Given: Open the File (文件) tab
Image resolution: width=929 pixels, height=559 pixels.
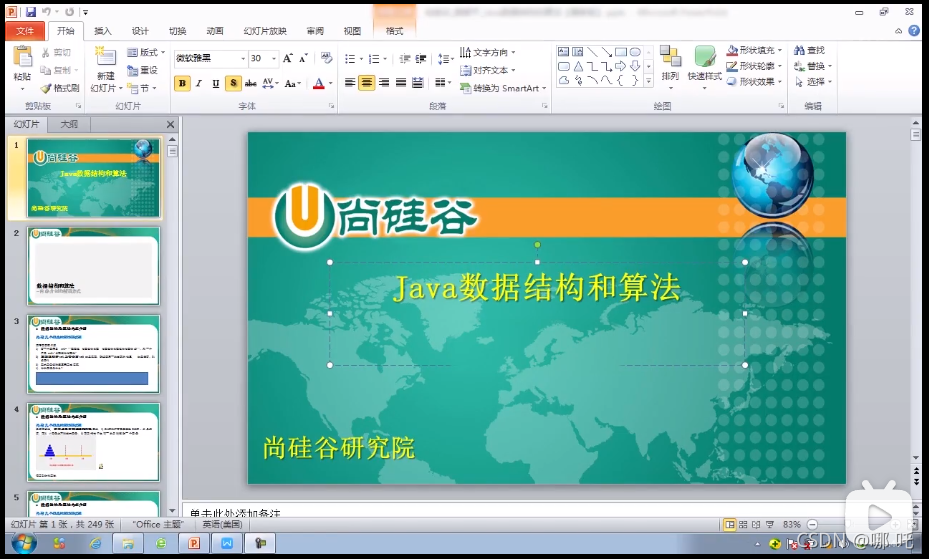Looking at the screenshot, I should (x=25, y=31).
